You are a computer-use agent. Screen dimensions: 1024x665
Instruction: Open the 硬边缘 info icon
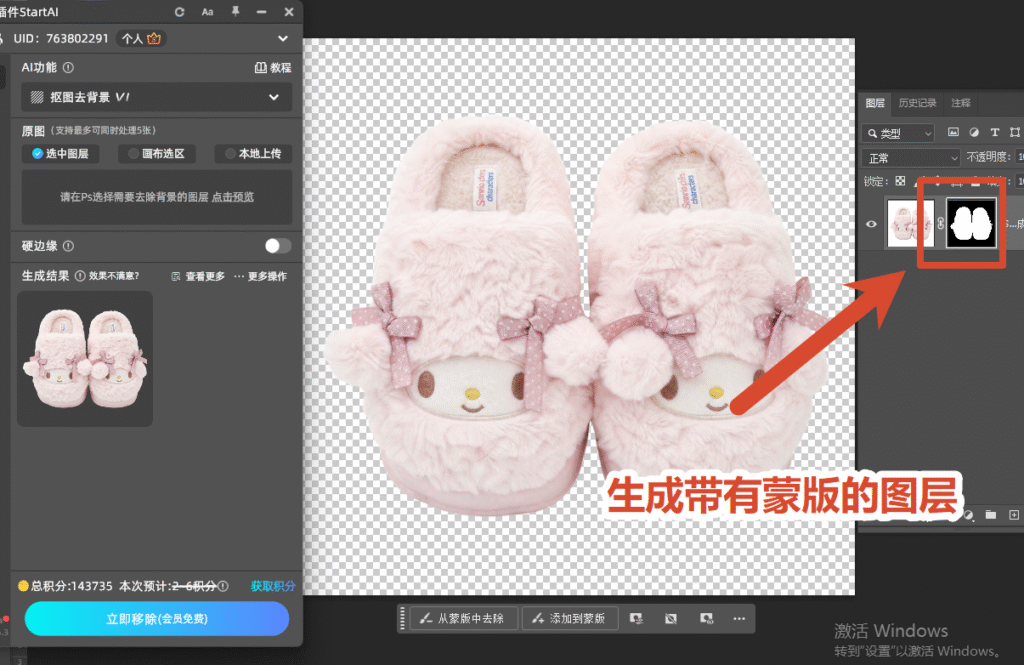tap(69, 246)
